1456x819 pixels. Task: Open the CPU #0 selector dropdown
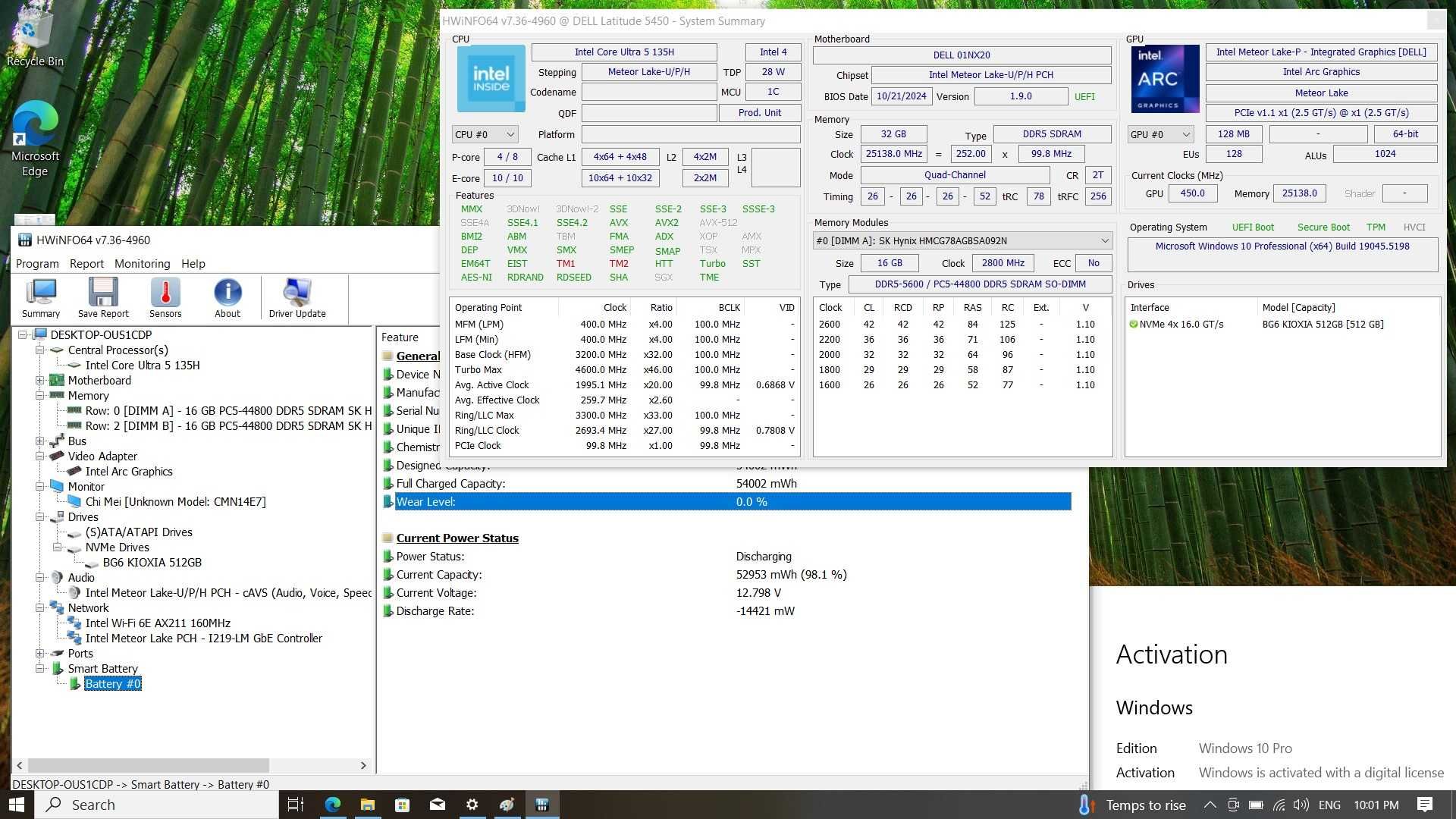(x=485, y=134)
